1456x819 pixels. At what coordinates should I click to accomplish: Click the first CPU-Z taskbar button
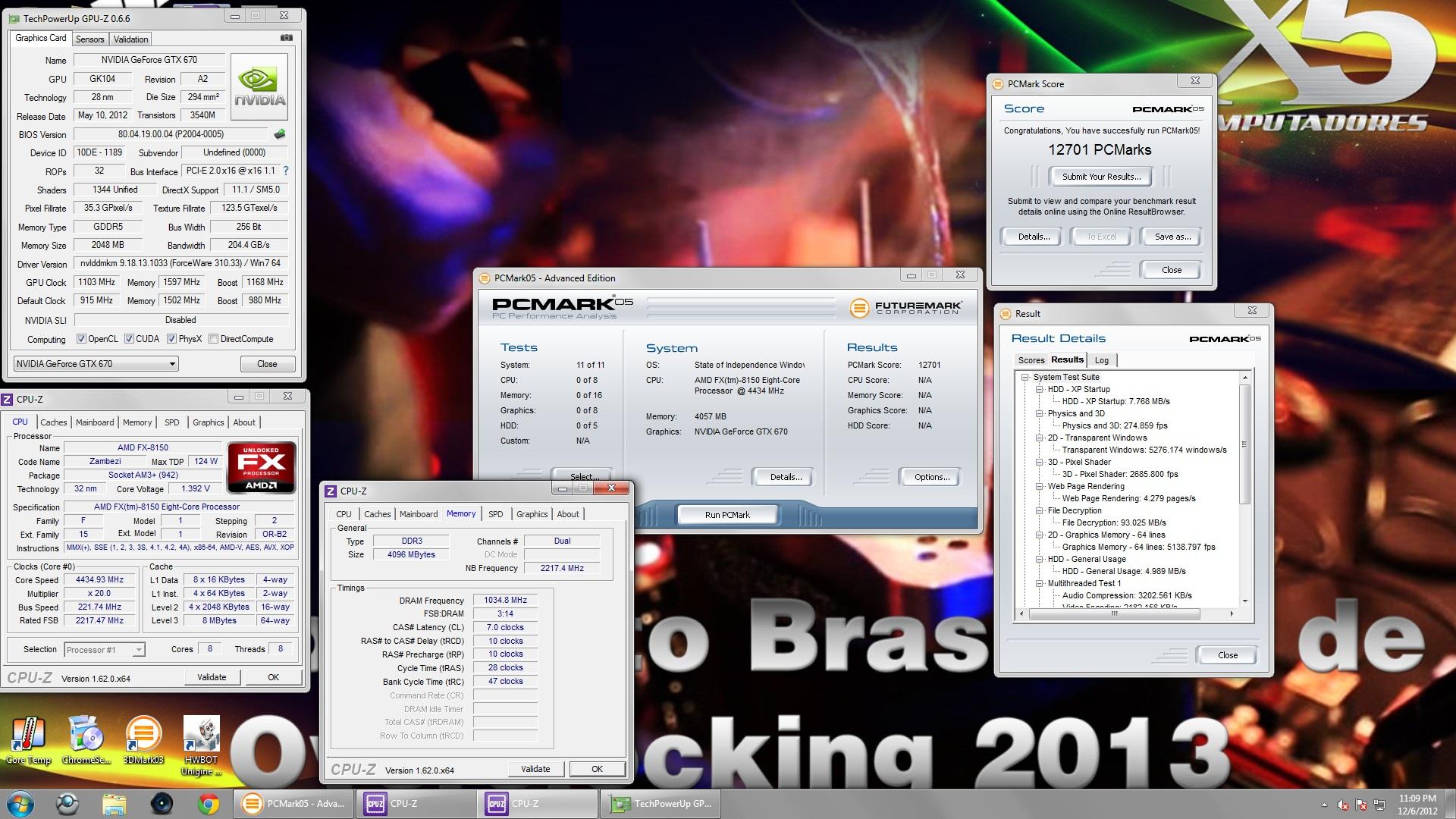(416, 804)
